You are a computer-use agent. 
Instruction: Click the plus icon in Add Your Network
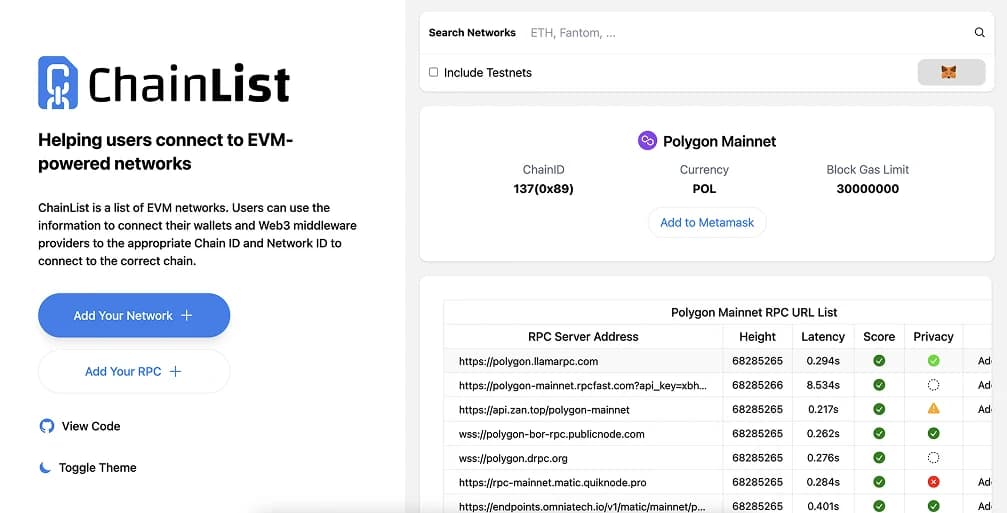click(x=186, y=315)
